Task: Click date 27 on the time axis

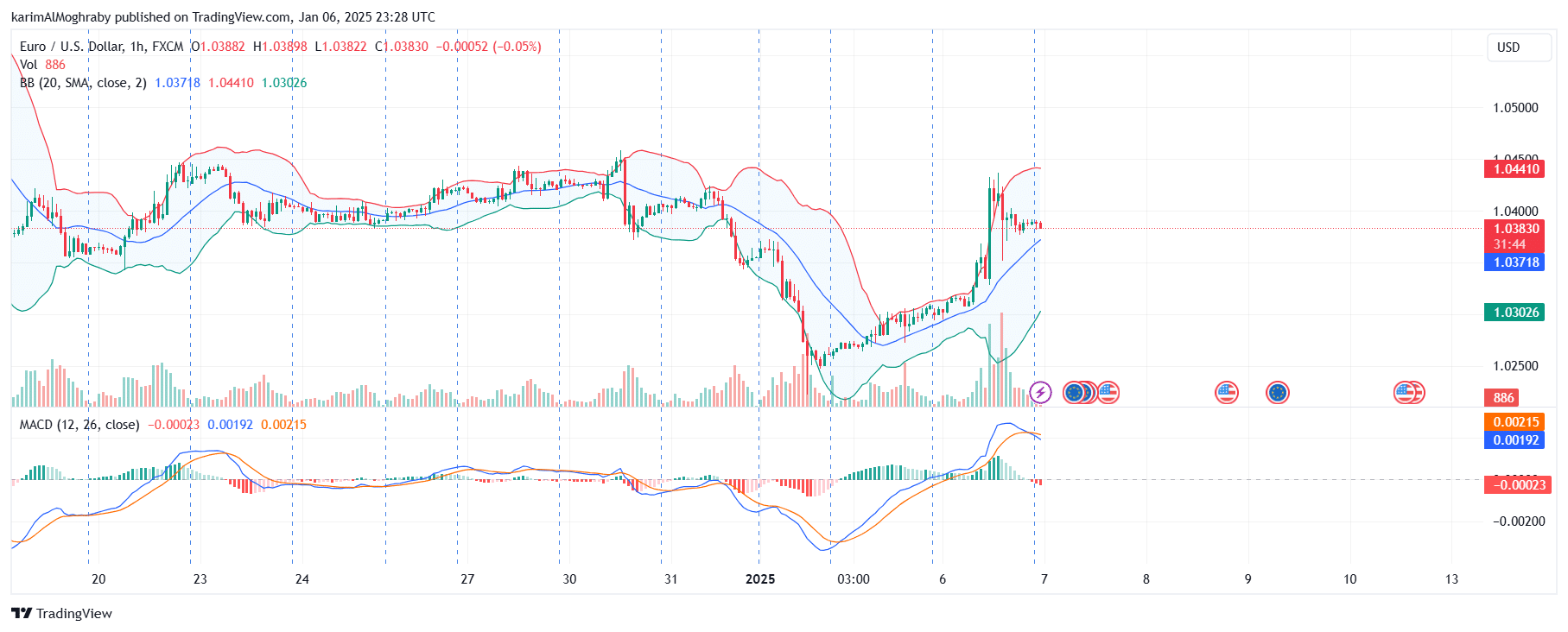Action: [467, 579]
